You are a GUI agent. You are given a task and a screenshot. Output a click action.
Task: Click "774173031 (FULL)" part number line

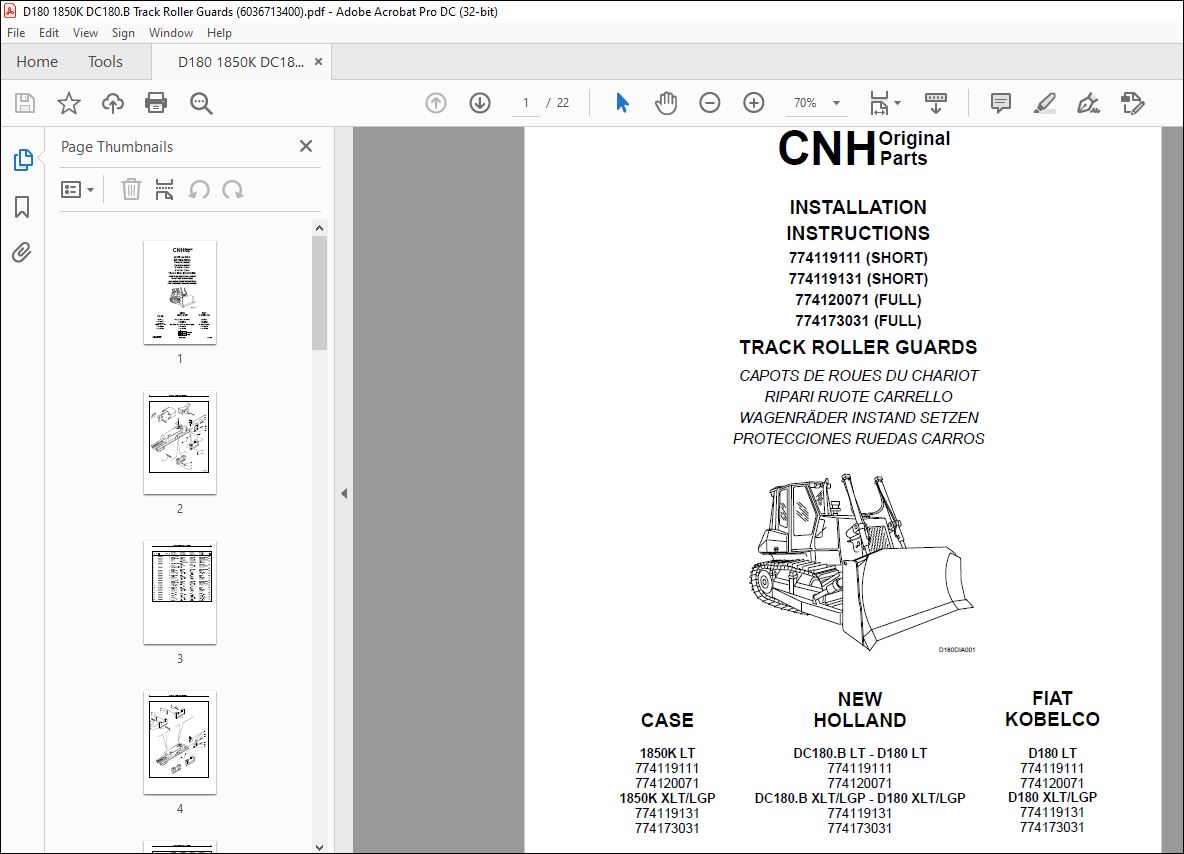point(858,321)
